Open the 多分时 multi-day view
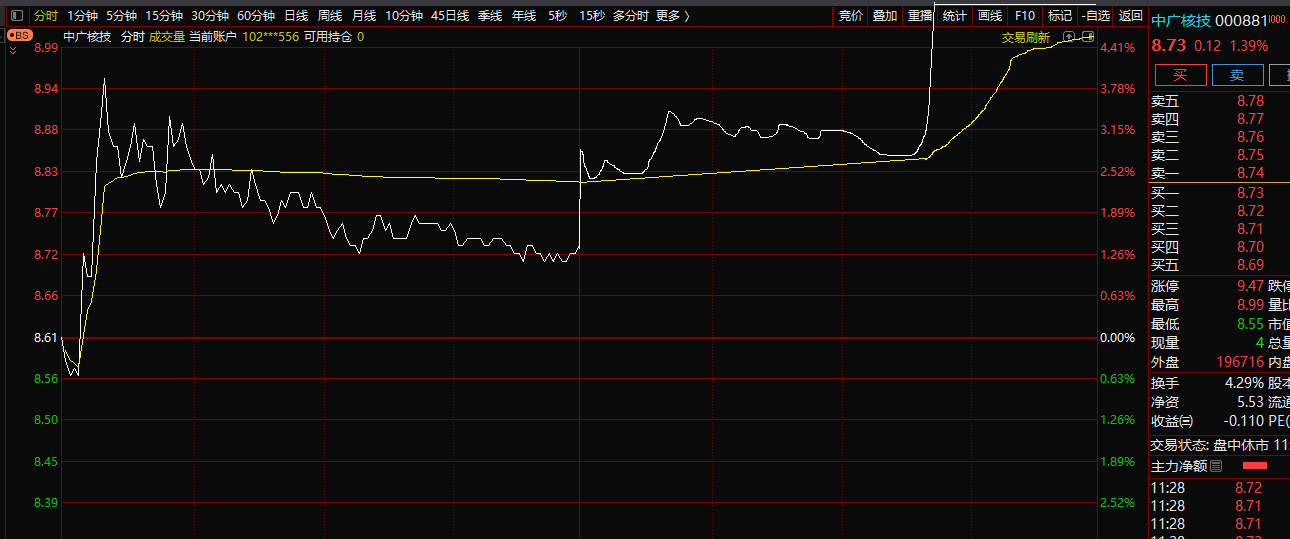The width and height of the screenshot is (1290, 539). click(x=630, y=16)
